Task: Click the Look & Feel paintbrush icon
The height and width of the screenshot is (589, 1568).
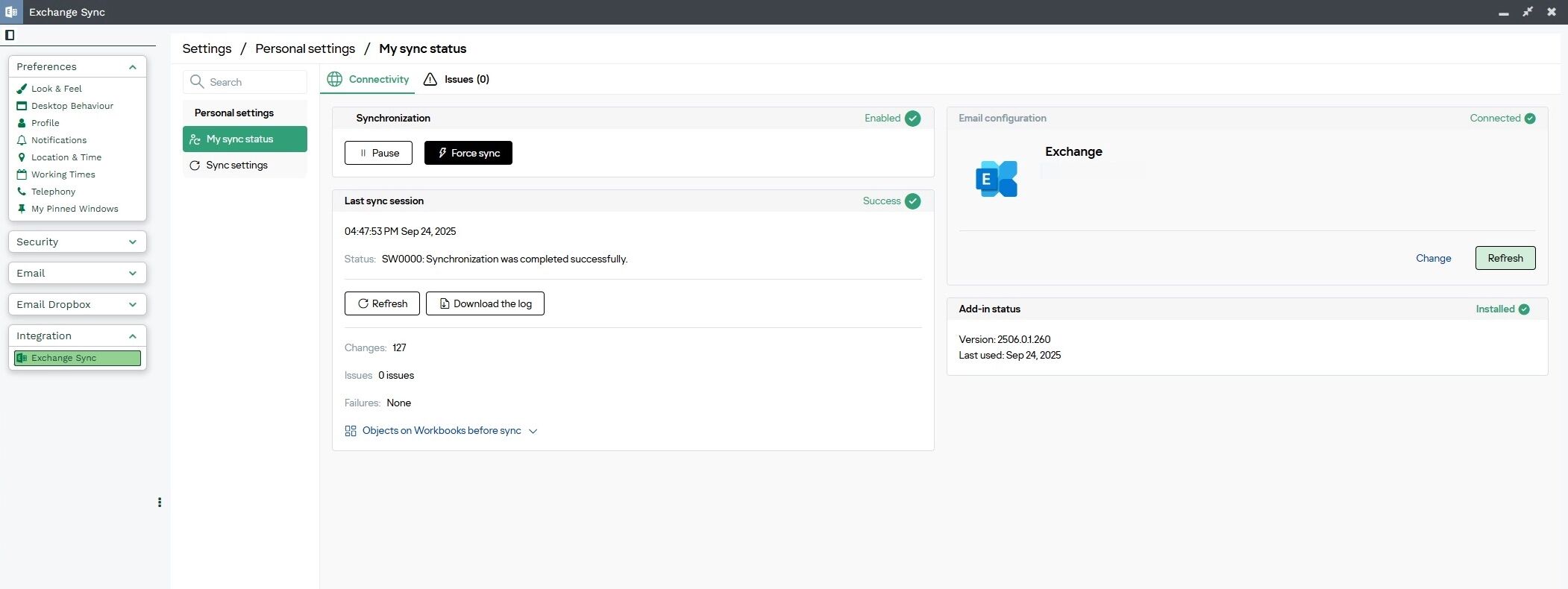Action: coord(22,89)
